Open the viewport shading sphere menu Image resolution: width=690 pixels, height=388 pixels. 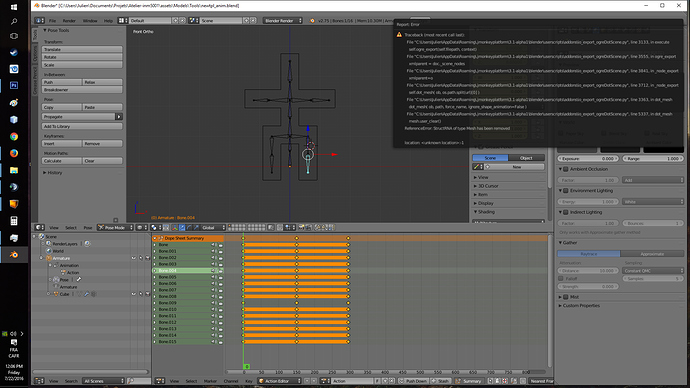[141, 227]
